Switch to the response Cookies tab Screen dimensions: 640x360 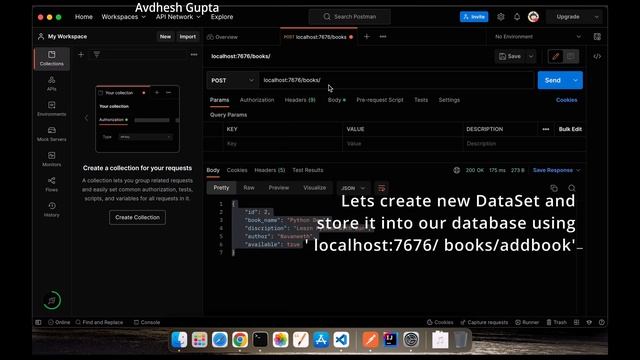pyautogui.click(x=237, y=170)
